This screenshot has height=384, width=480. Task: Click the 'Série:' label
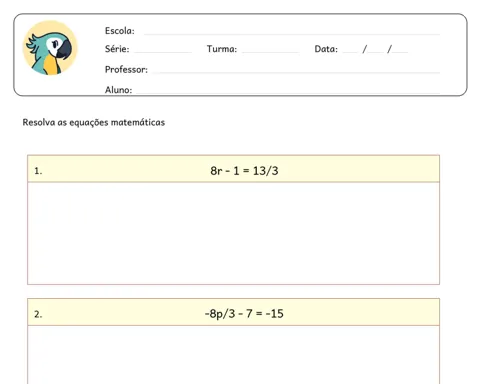(117, 49)
